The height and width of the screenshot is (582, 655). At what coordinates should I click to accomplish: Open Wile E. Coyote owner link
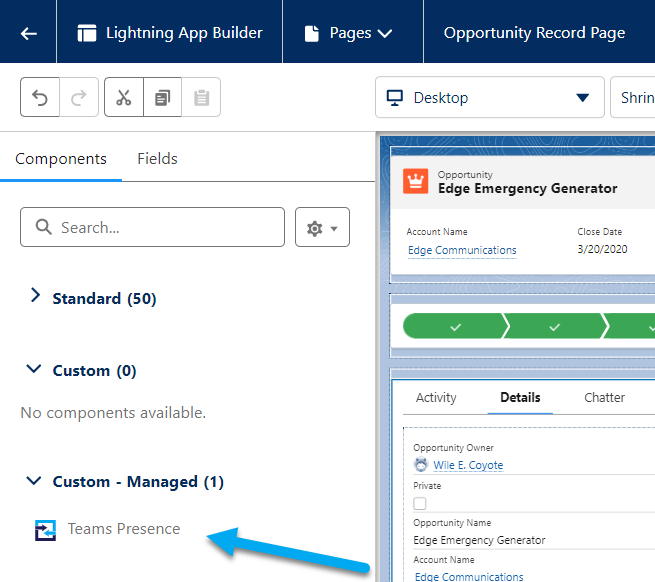coord(468,465)
